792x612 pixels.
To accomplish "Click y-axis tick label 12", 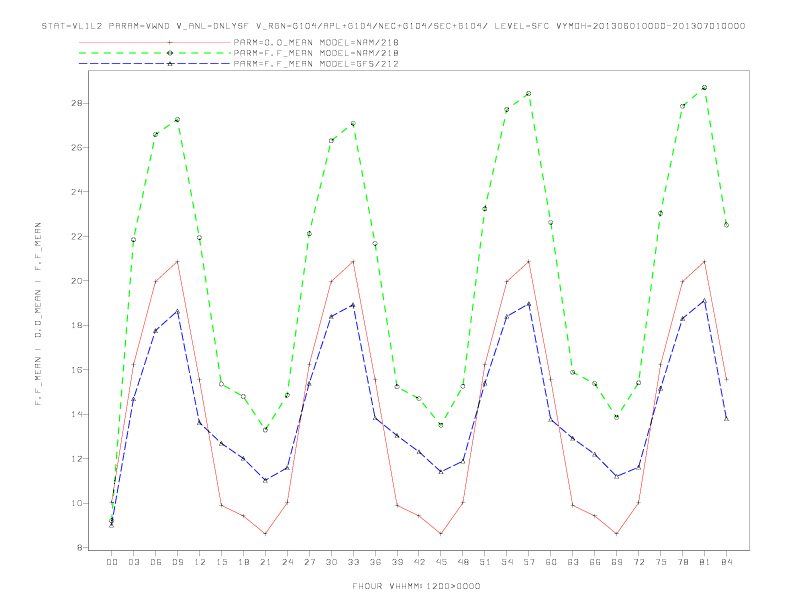I will 78,458.
